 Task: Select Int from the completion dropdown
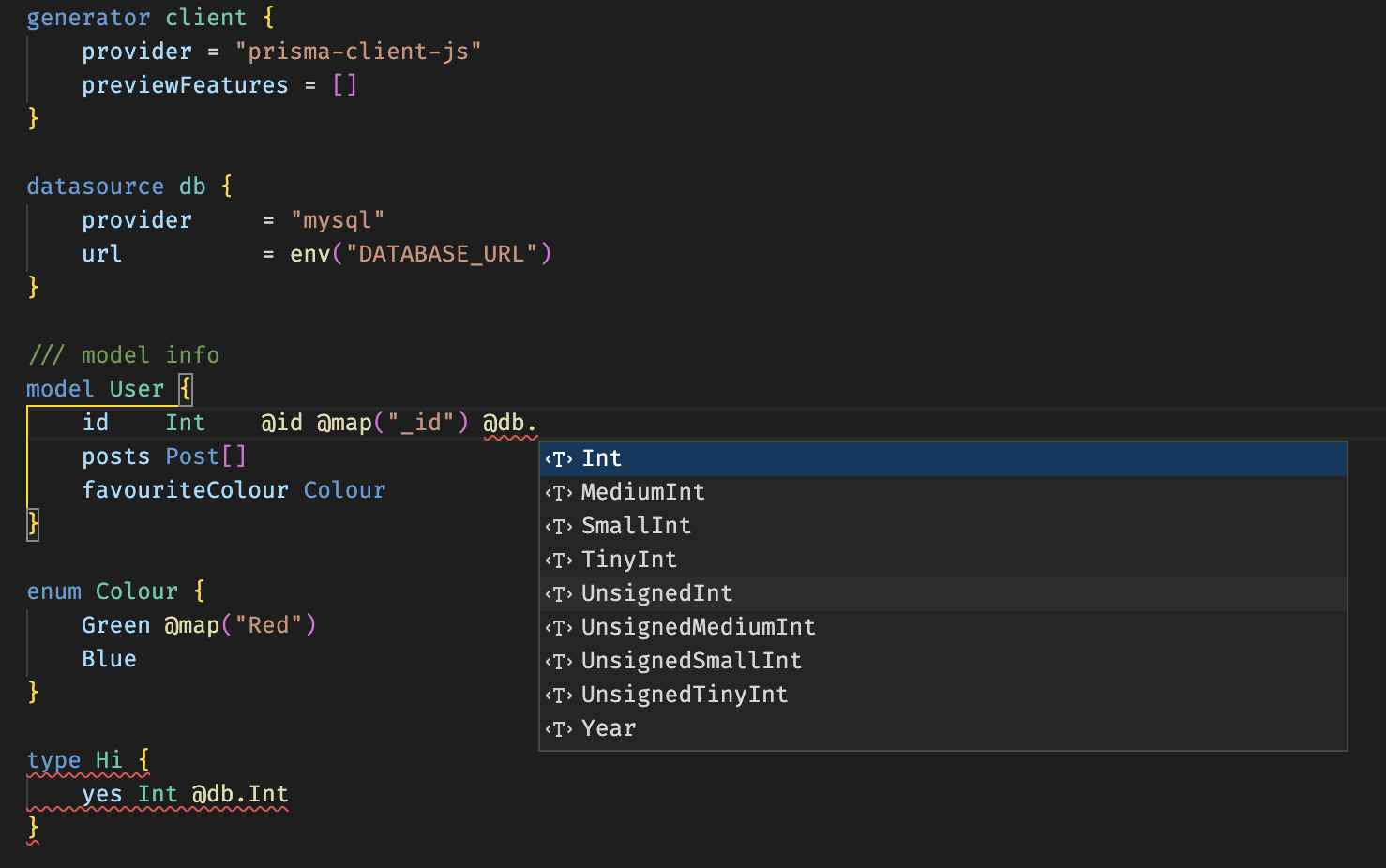(x=601, y=458)
